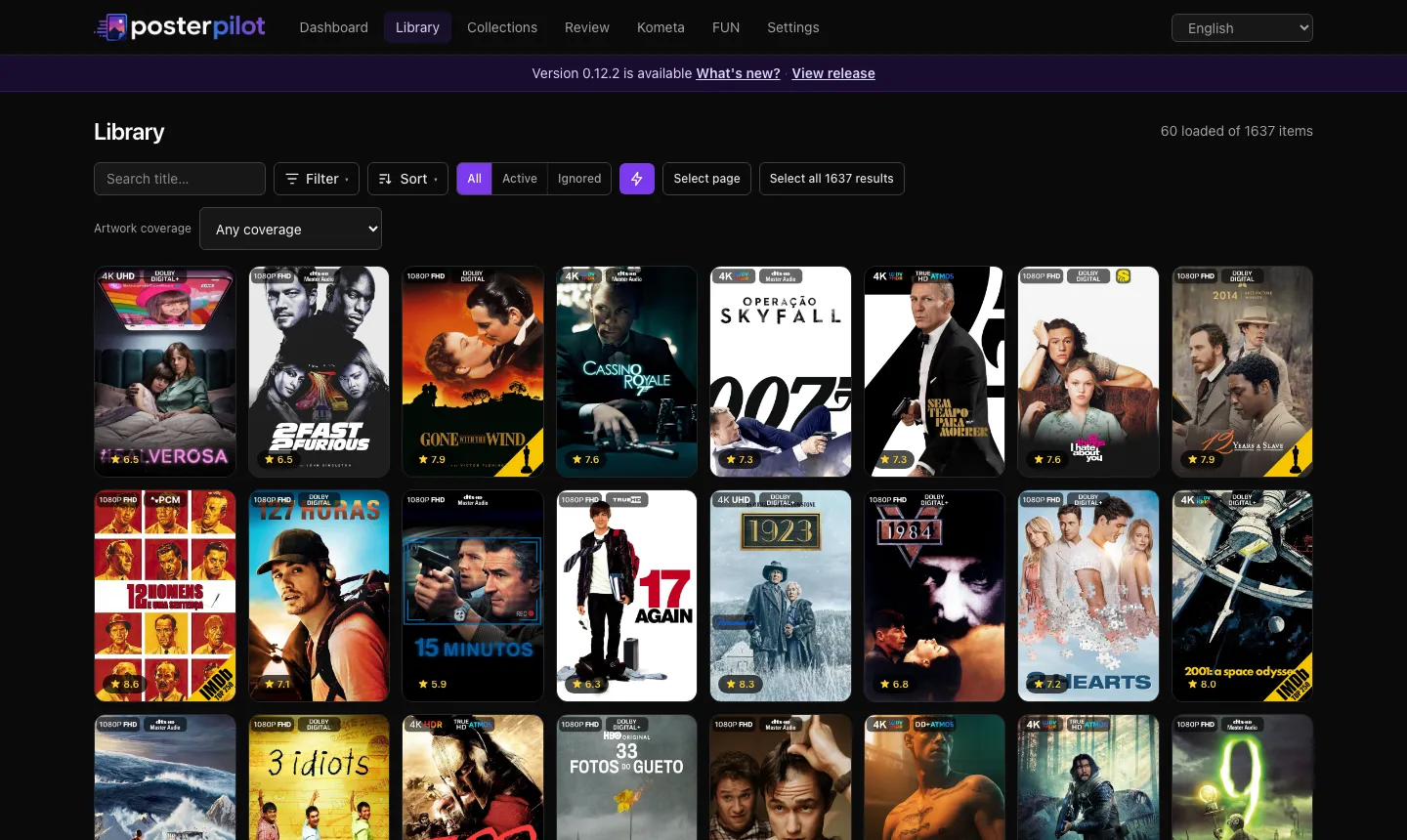Switch to the Active items toggle
Screen dimensions: 1407x840
[520, 179]
